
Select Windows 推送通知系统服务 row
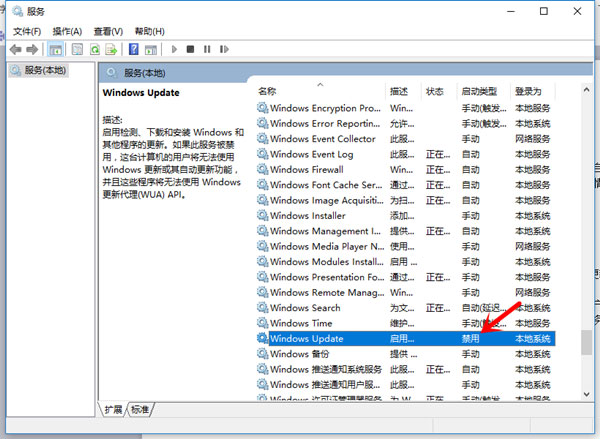(406, 369)
